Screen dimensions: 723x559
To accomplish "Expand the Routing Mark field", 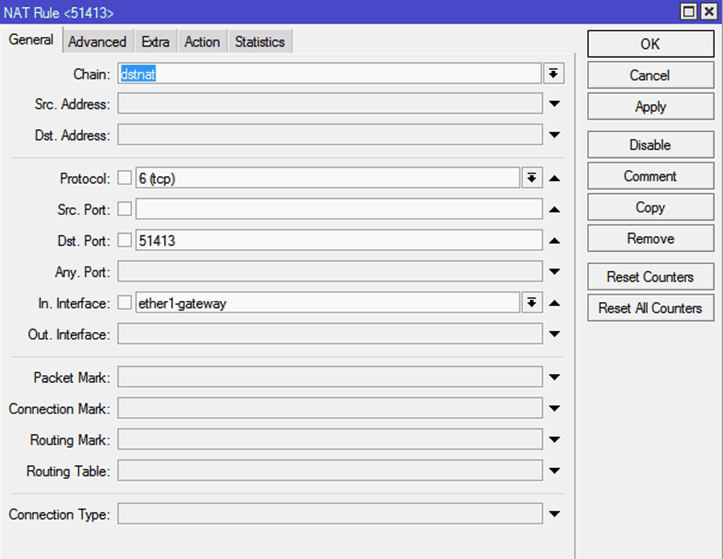I will click(554, 440).
